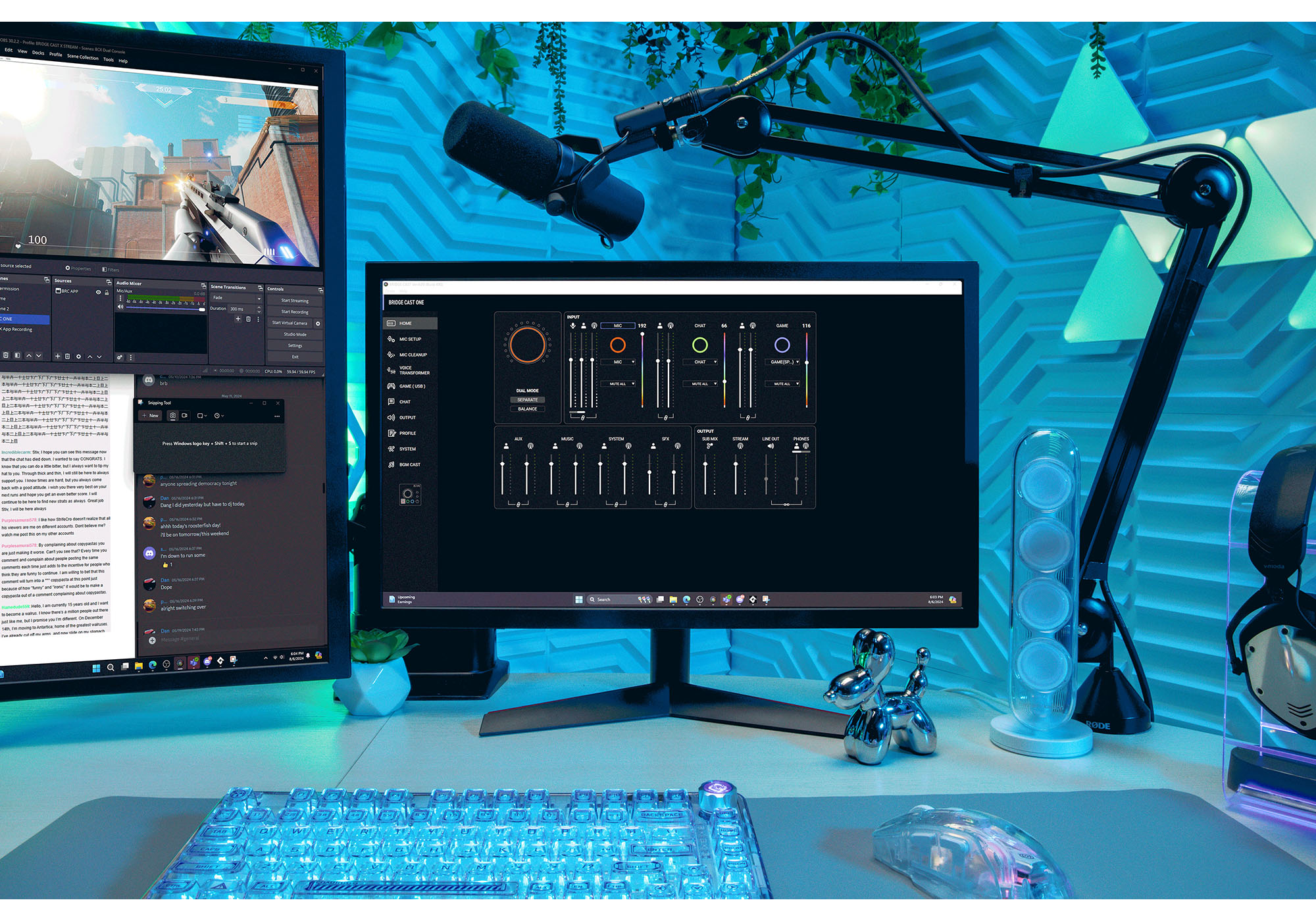Click the link icon under the Output faders
The height and width of the screenshot is (921, 1316).
pos(786,505)
